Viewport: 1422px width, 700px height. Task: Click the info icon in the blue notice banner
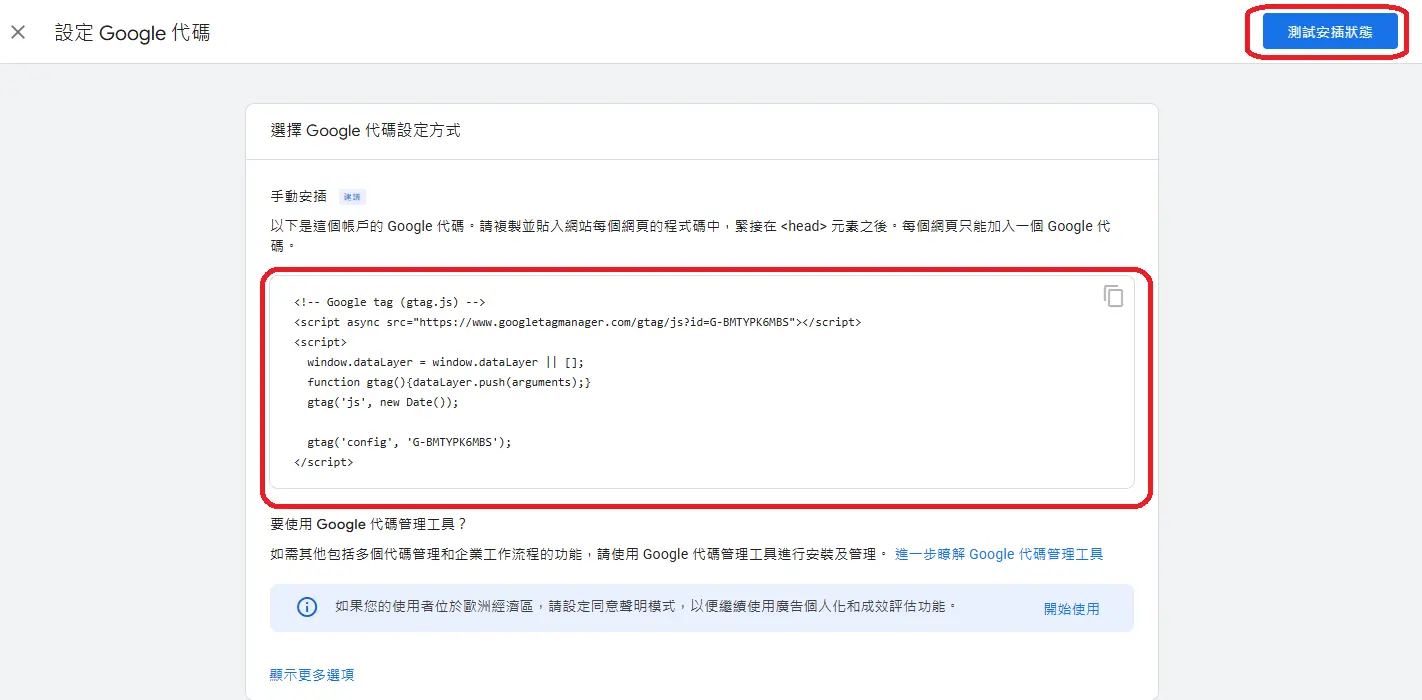point(307,607)
